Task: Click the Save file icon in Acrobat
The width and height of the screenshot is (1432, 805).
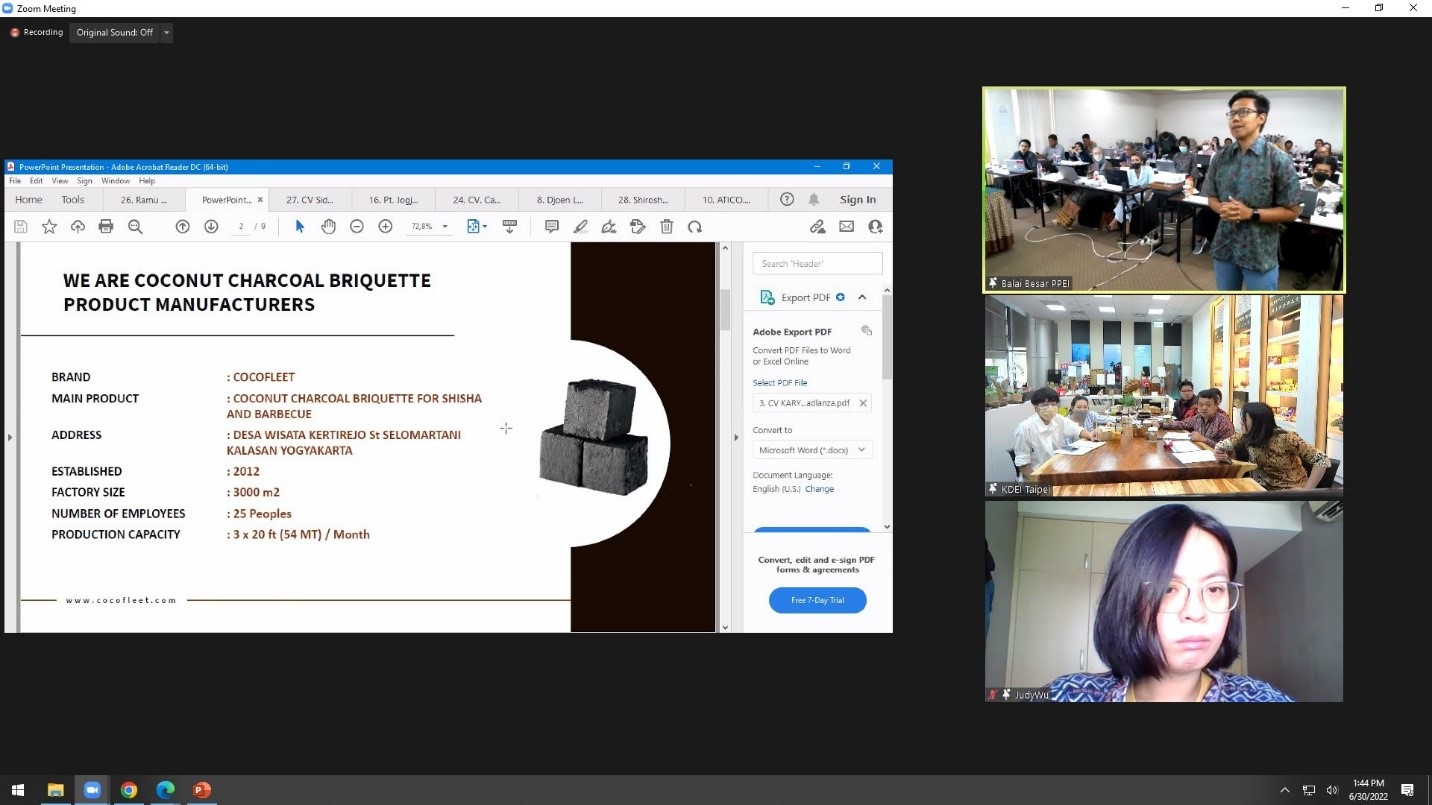Action: point(20,227)
